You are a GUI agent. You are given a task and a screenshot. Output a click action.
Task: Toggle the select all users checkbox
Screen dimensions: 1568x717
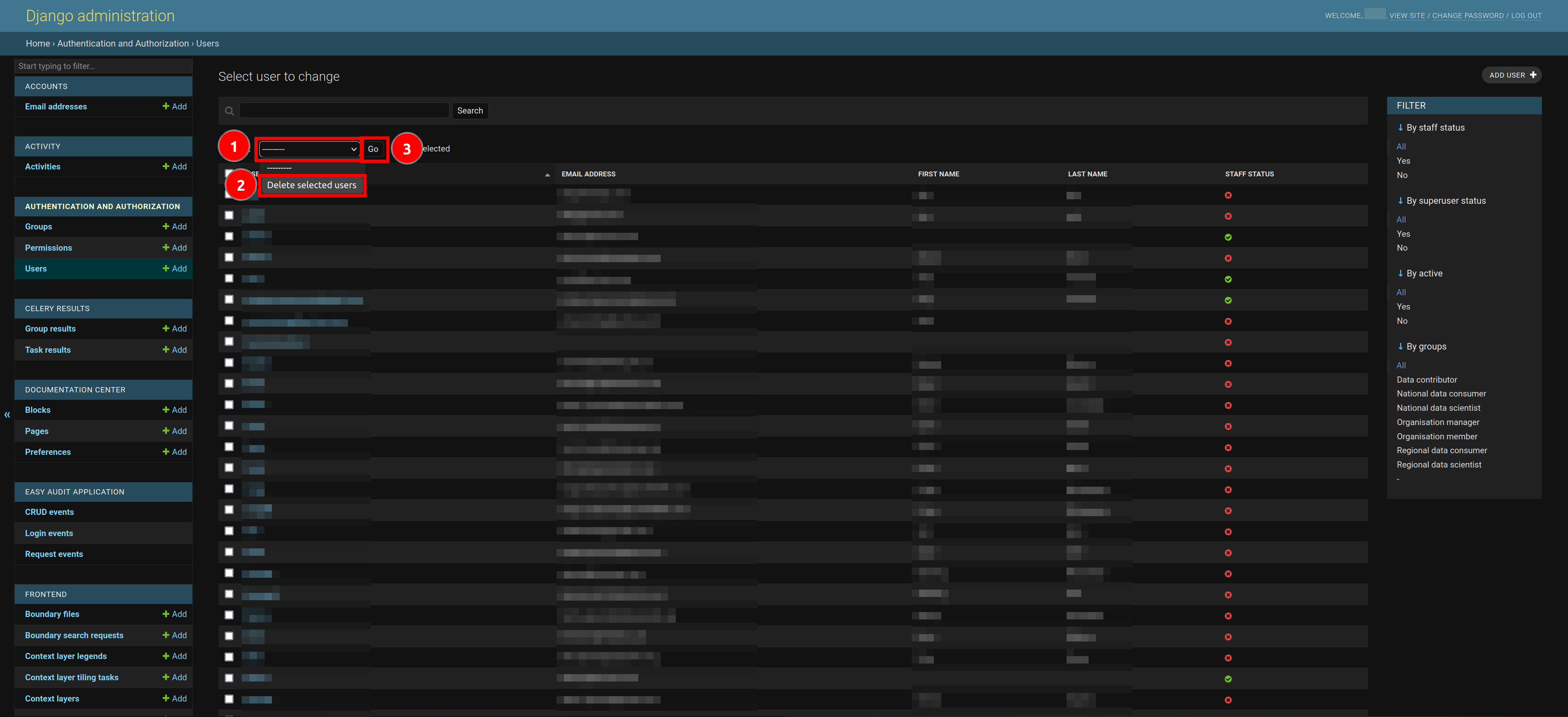tap(227, 173)
